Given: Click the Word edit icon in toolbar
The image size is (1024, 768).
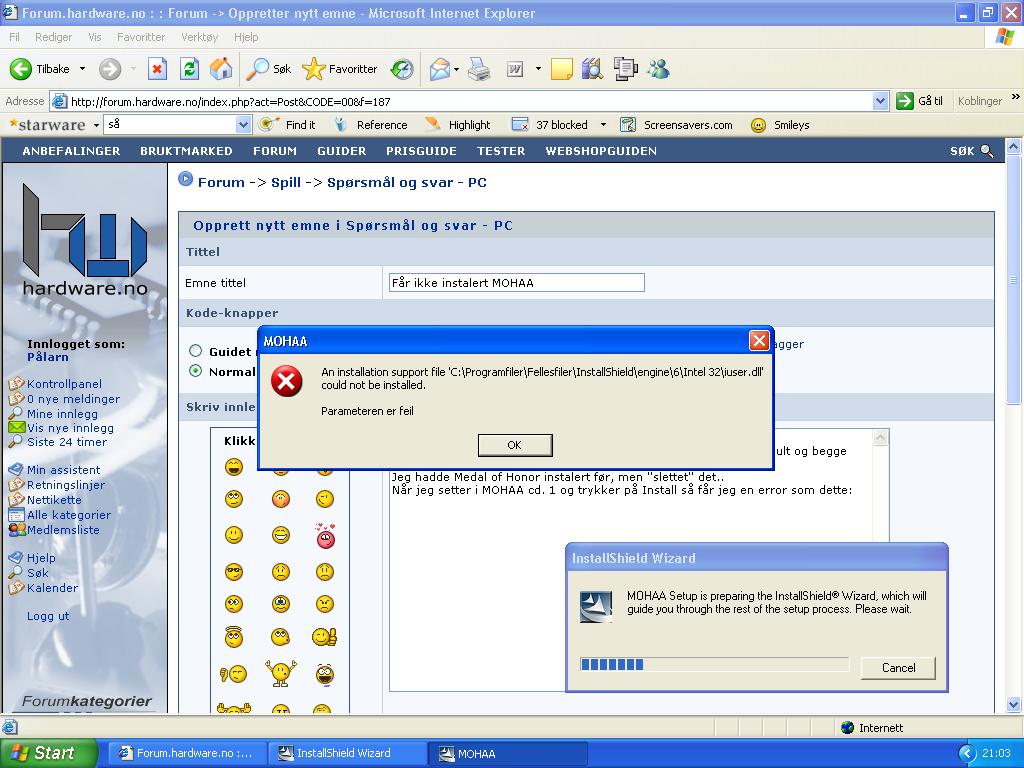Looking at the screenshot, I should [515, 69].
